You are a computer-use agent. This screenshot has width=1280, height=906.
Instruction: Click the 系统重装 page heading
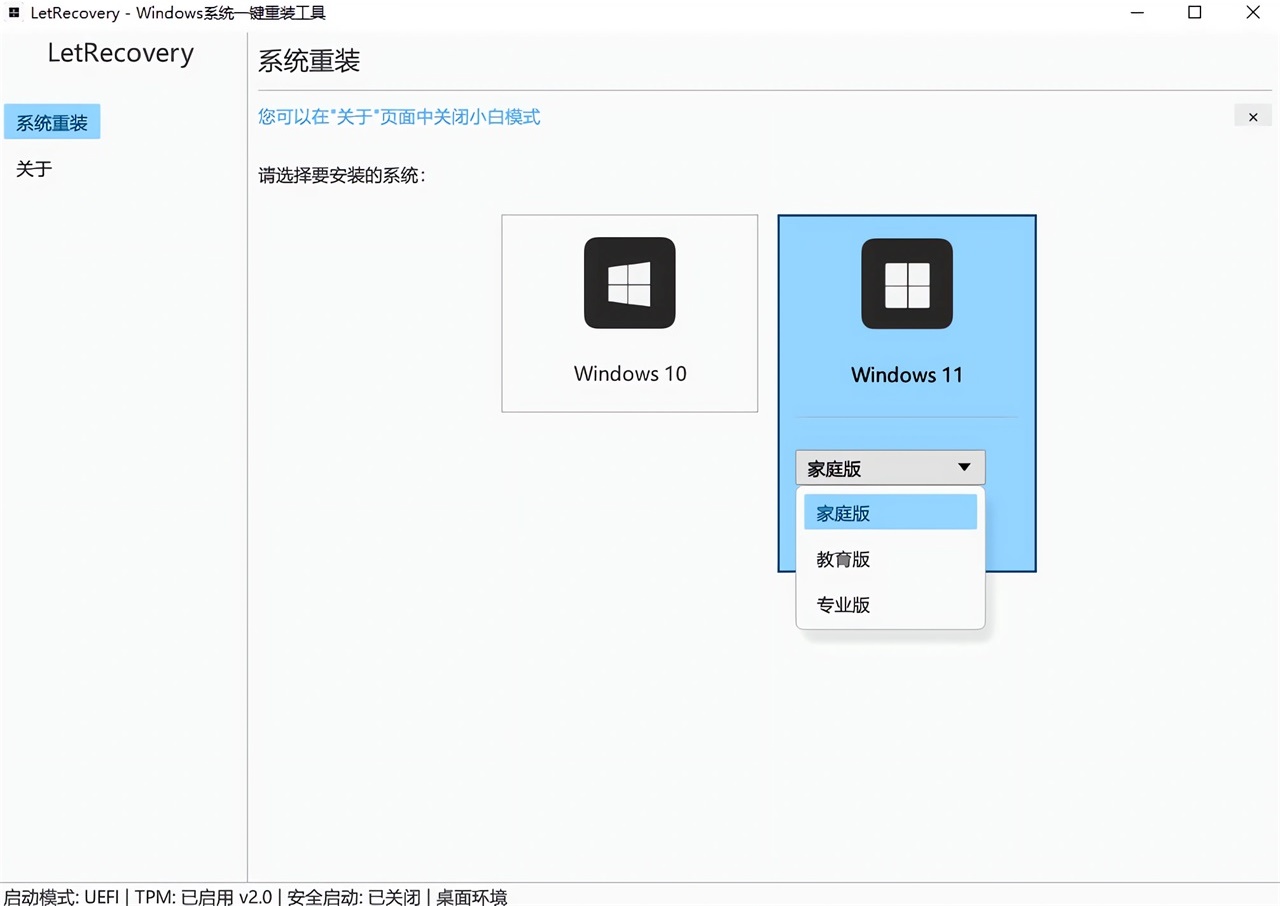click(x=309, y=61)
